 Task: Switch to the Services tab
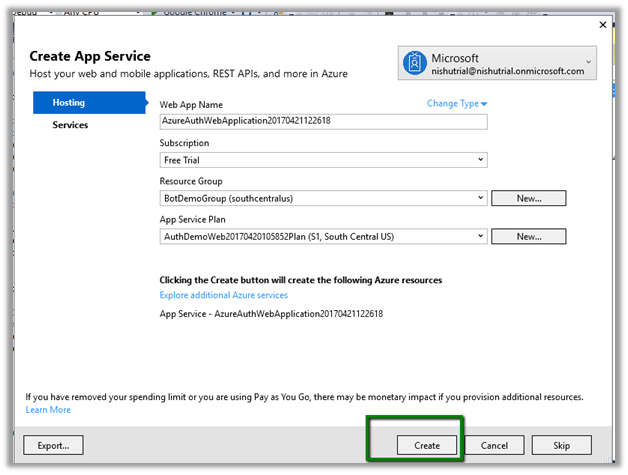coord(70,125)
